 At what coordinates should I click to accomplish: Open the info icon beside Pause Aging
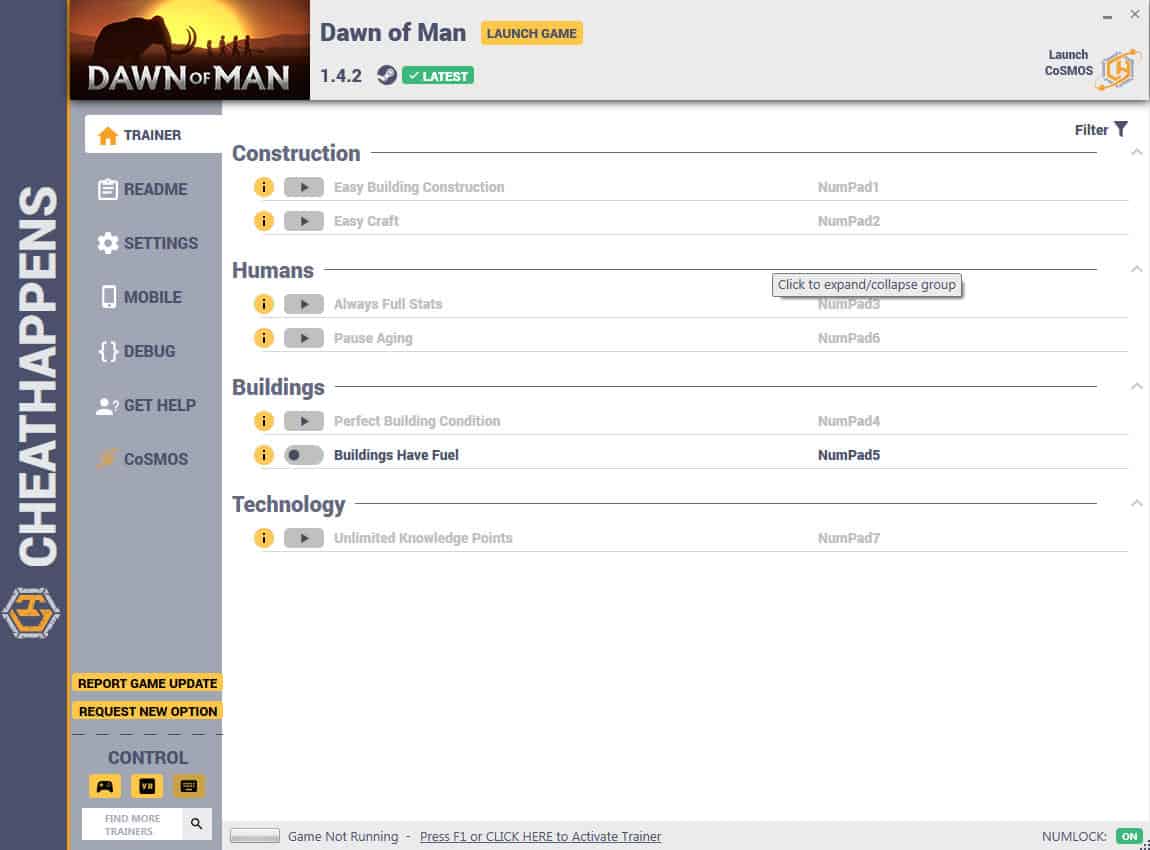tap(263, 338)
